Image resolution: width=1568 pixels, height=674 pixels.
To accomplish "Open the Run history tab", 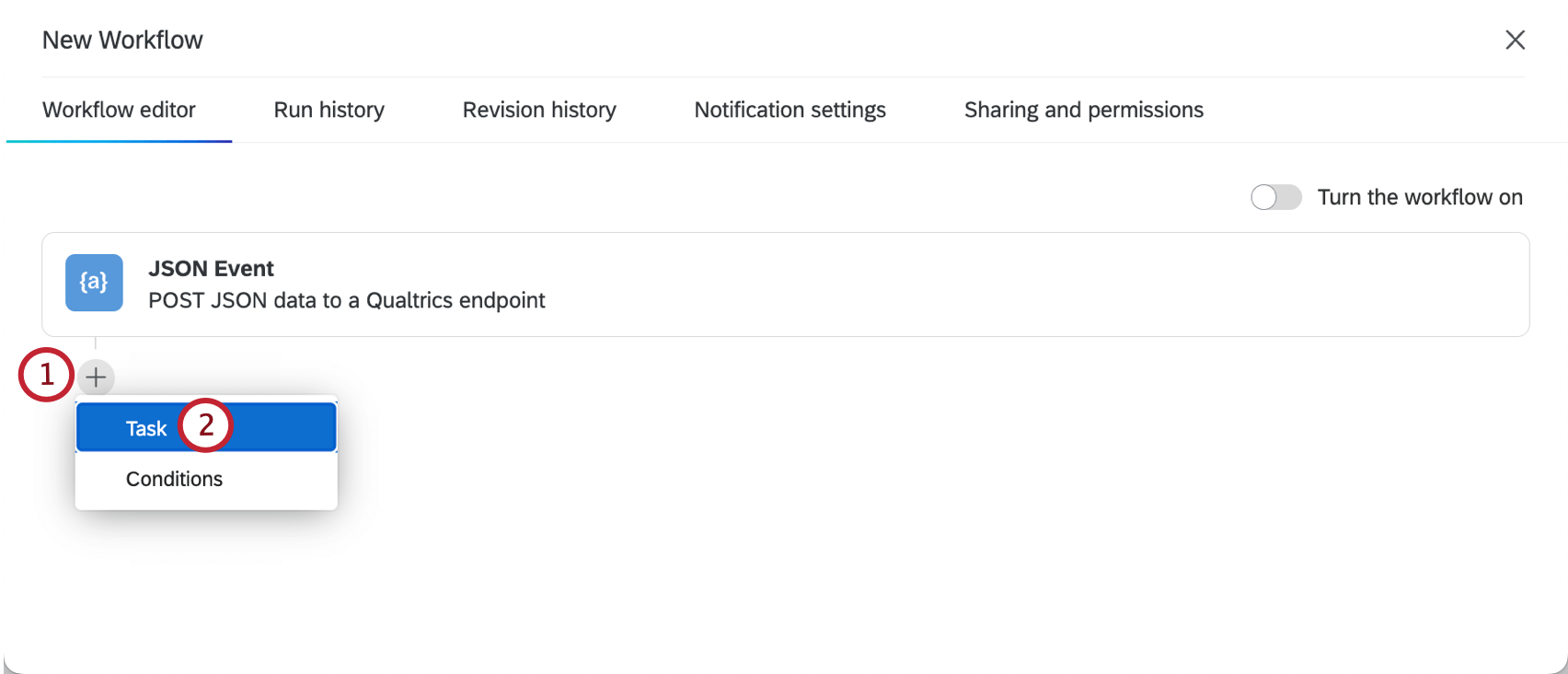I will point(329,110).
